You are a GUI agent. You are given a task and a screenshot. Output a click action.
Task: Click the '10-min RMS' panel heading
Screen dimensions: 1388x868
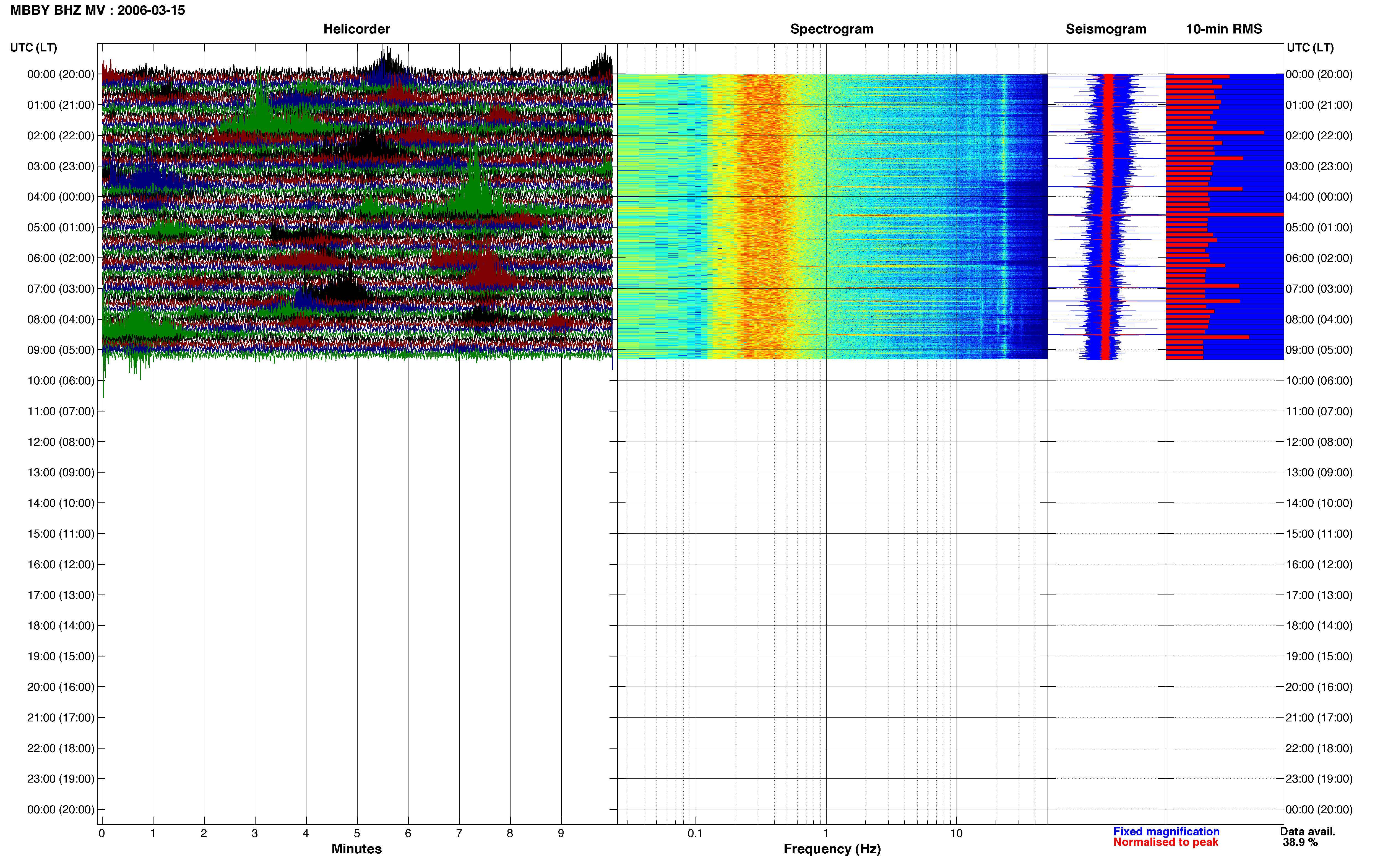click(x=1224, y=29)
